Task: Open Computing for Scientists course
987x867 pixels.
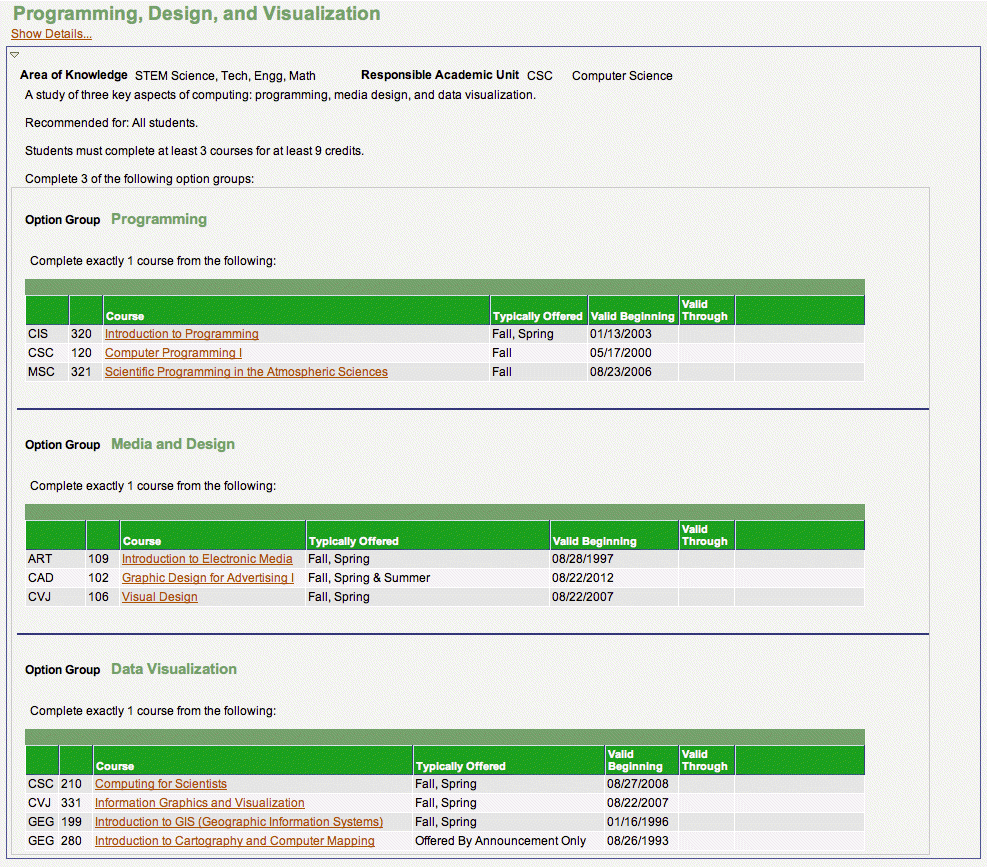Action: tap(160, 784)
